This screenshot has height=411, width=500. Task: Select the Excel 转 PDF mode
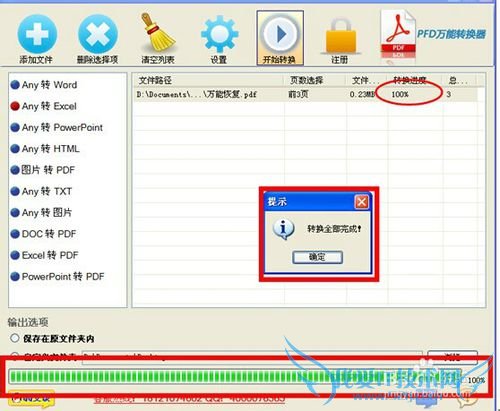pyautogui.click(x=44, y=255)
